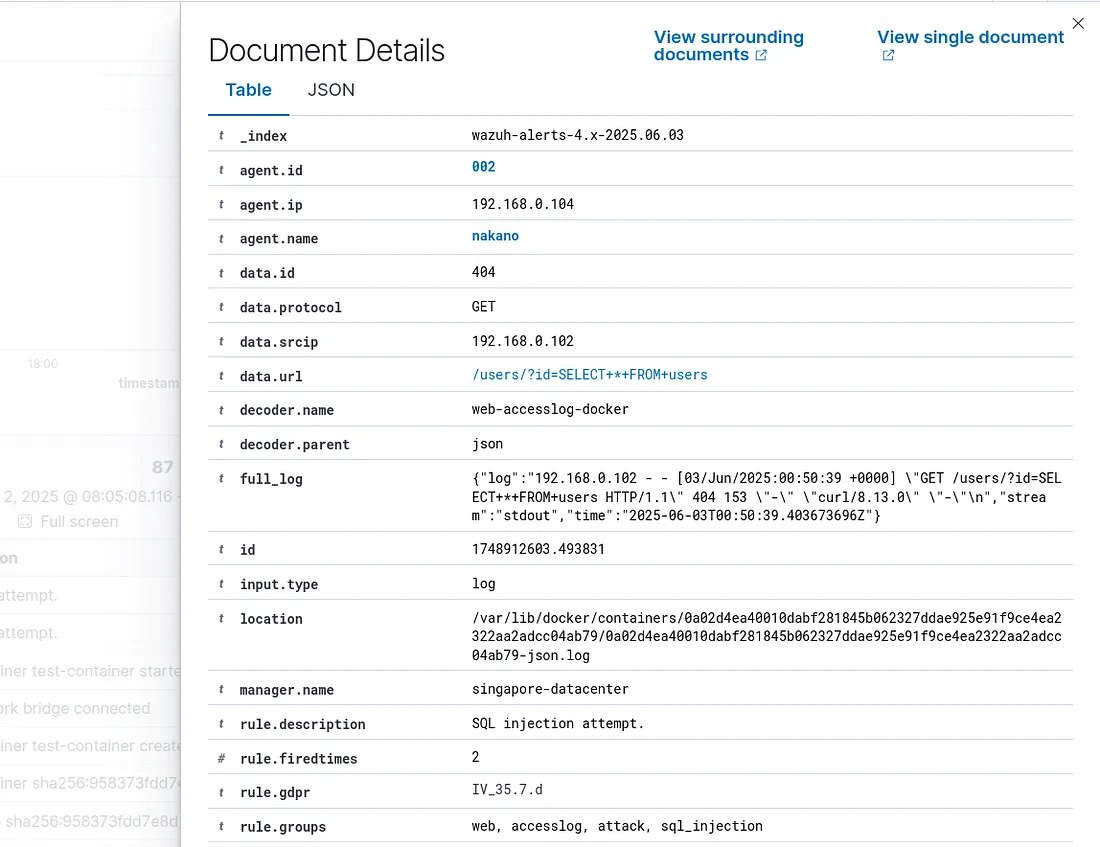Click text type icon beside full_log
1100x847 pixels.
click(x=221, y=479)
